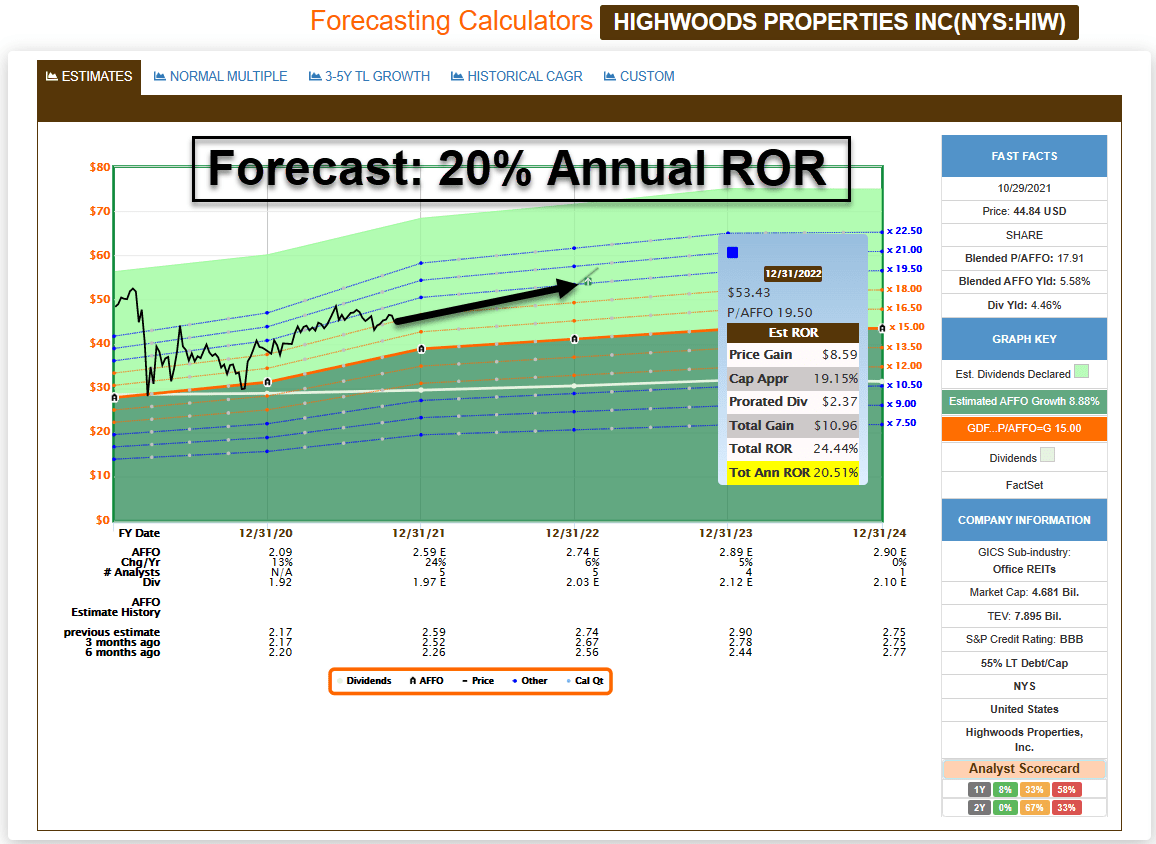This screenshot has width=1156, height=844.
Task: Click chart icon beside HISTORICAL CAGR
Action: pyautogui.click(x=457, y=76)
